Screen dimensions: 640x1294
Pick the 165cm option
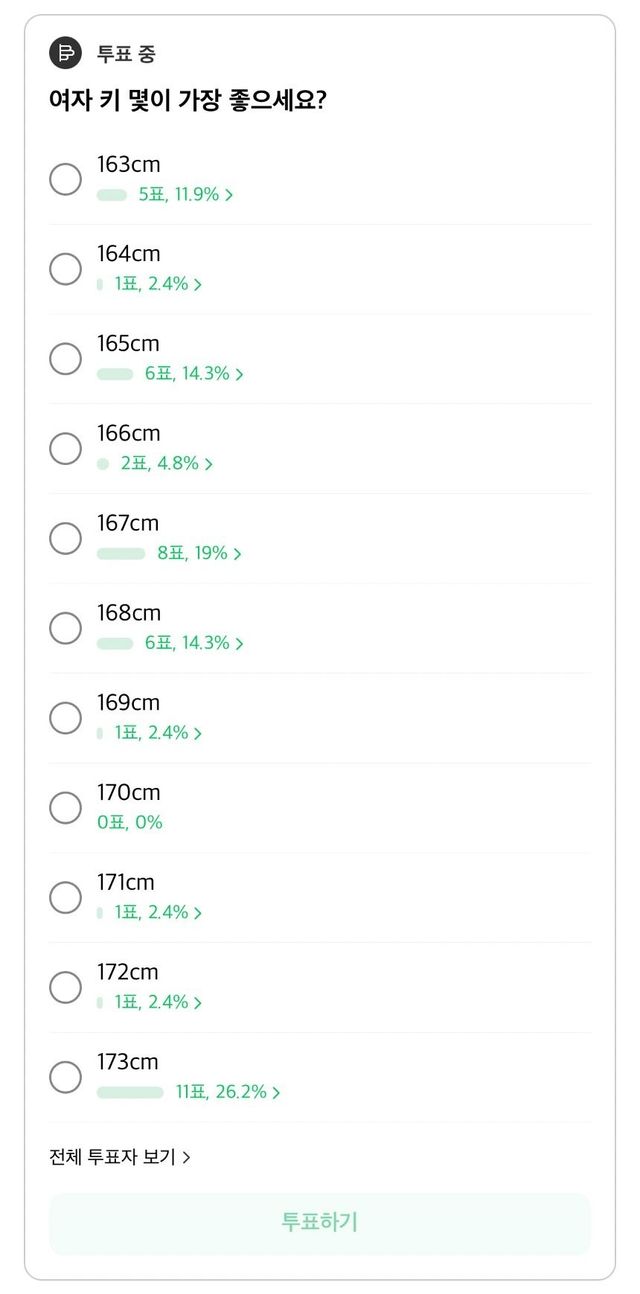point(66,359)
